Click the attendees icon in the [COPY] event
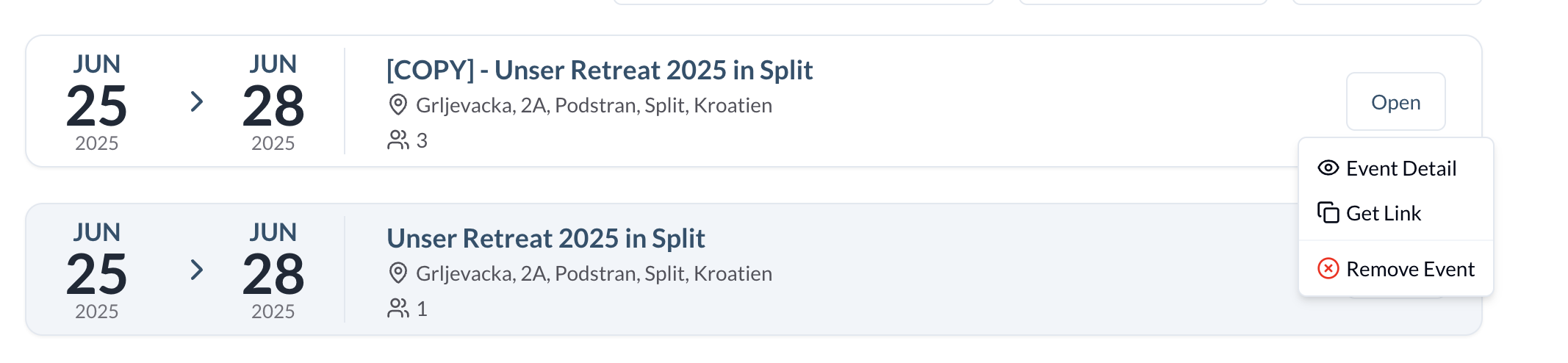The image size is (1568, 363). (x=398, y=140)
